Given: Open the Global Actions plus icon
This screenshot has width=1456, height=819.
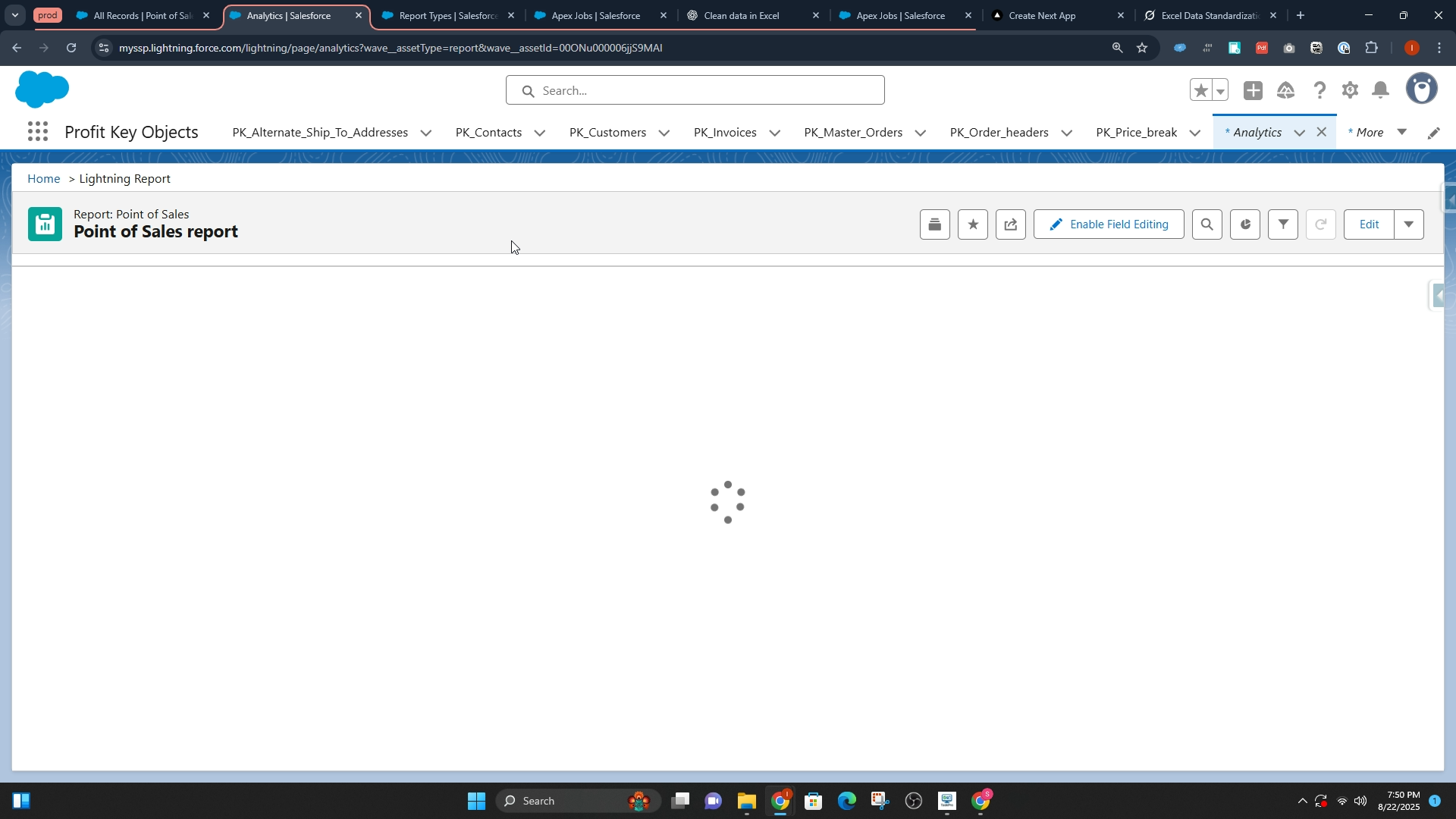Looking at the screenshot, I should (x=1253, y=91).
